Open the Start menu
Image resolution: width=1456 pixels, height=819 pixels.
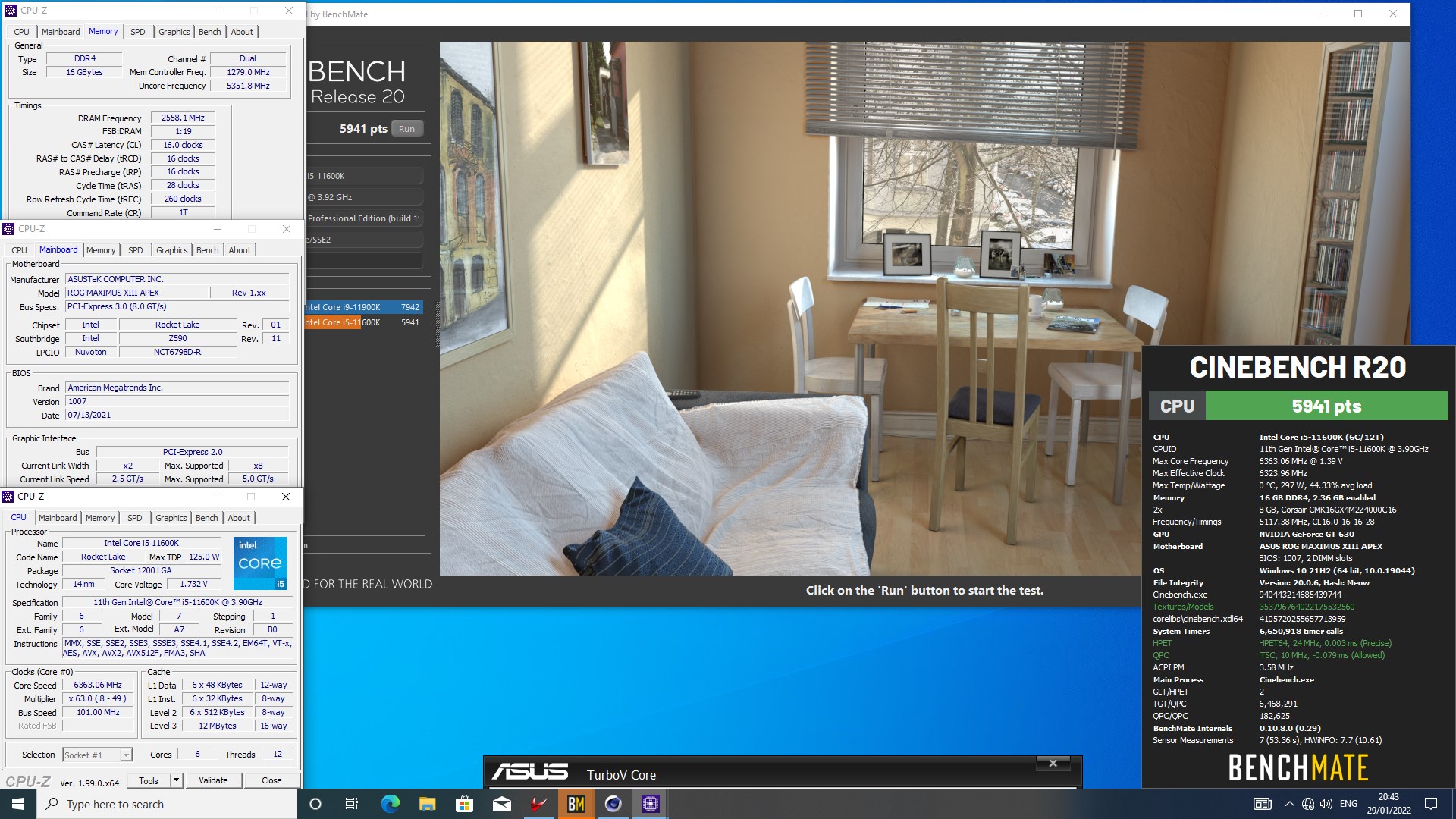[x=18, y=804]
